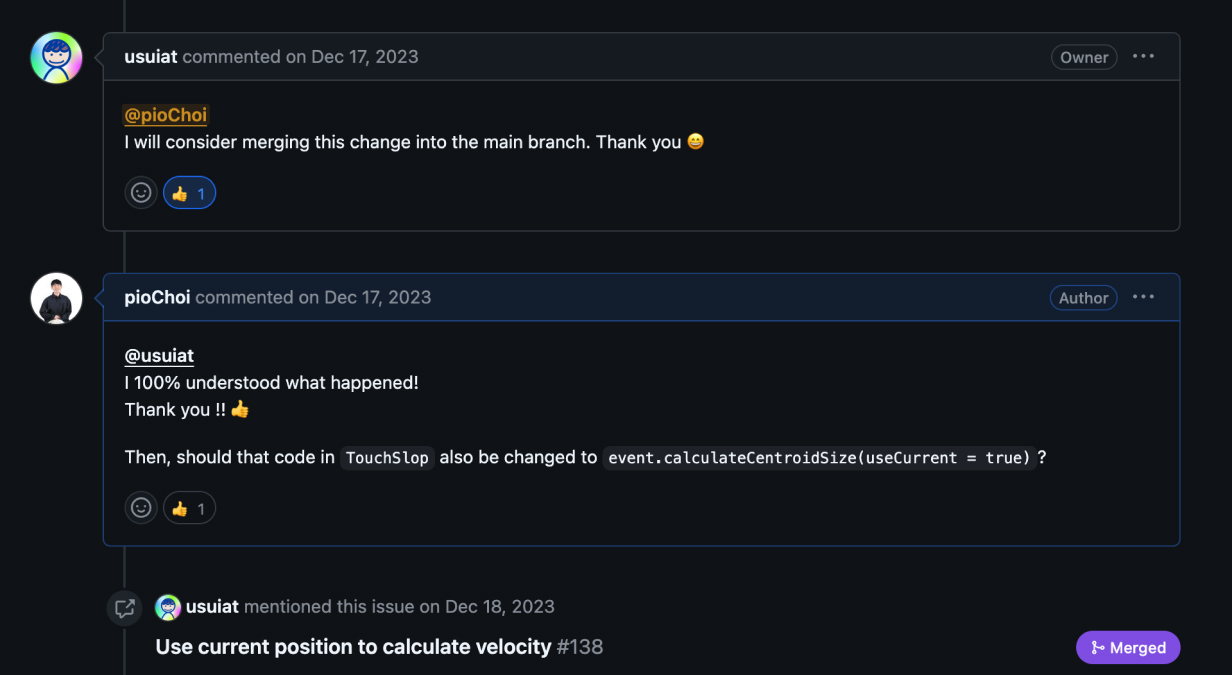Click the cross-reference timeline icon

point(125,607)
